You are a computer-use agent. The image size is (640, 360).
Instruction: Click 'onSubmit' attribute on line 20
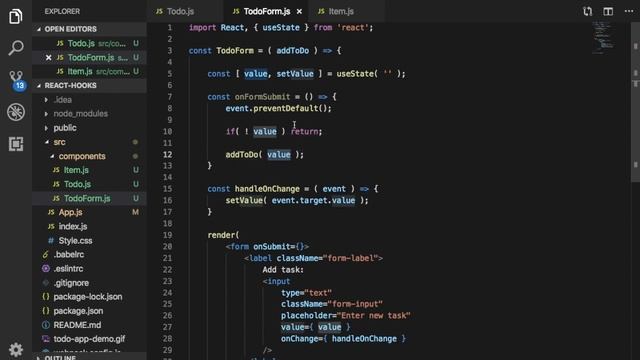(x=272, y=247)
